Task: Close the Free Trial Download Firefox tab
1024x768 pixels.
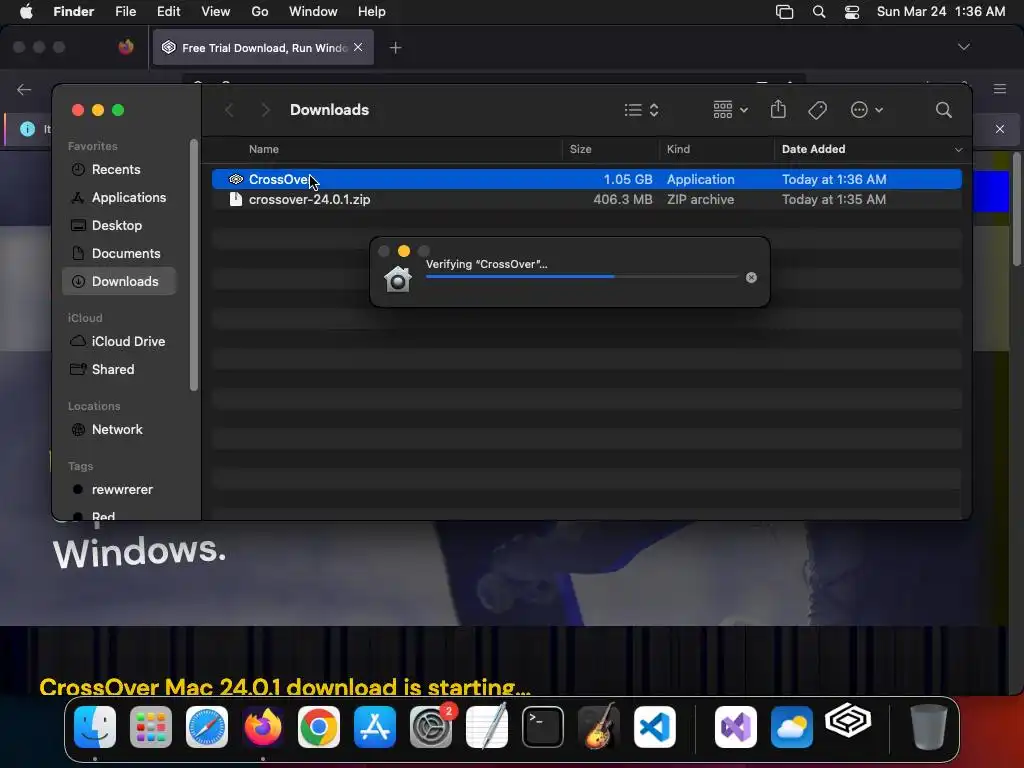Action: click(358, 47)
